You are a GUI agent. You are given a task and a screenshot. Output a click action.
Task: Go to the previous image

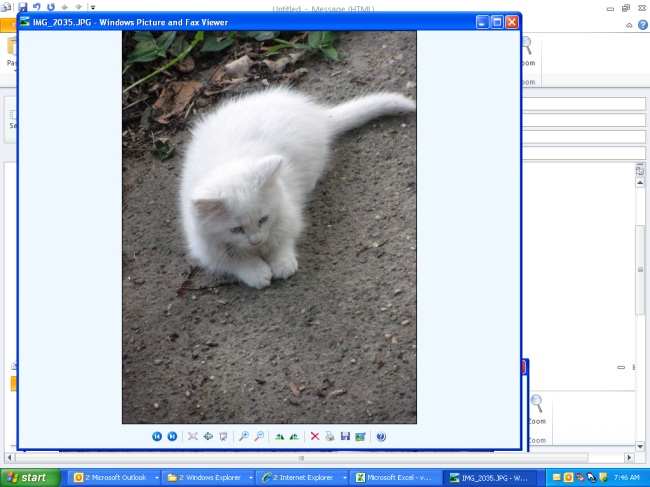click(x=157, y=436)
